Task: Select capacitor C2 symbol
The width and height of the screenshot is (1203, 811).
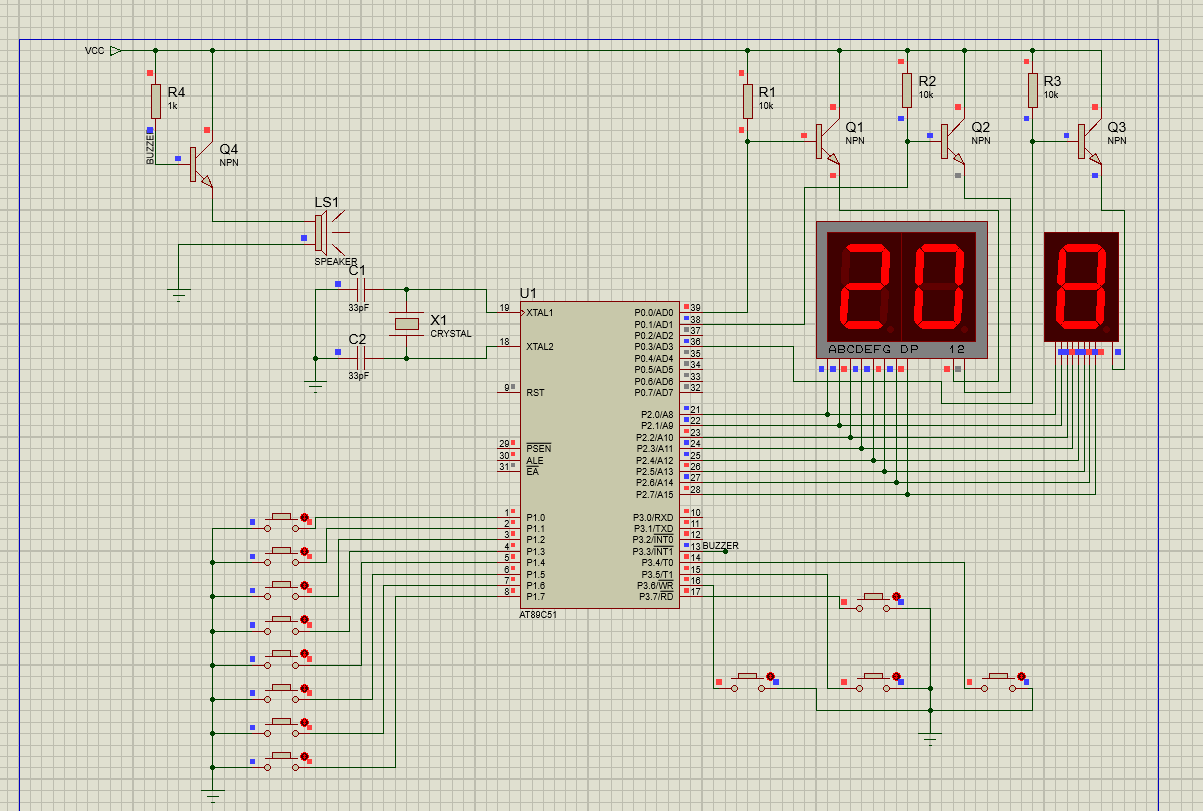Action: (359, 357)
